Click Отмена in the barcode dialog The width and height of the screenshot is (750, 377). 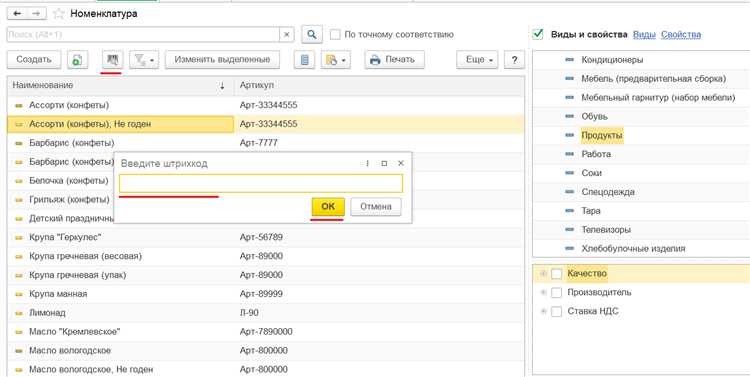tap(376, 207)
